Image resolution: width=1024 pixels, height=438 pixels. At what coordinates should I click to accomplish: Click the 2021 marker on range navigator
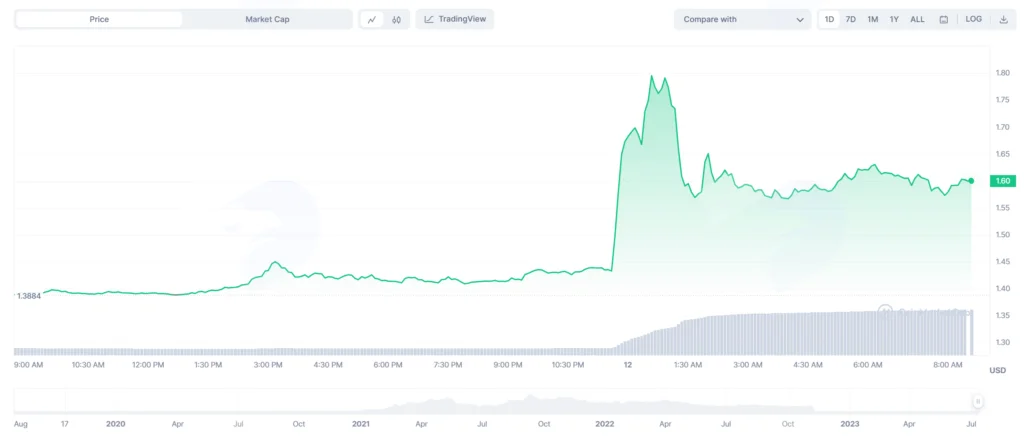click(360, 424)
